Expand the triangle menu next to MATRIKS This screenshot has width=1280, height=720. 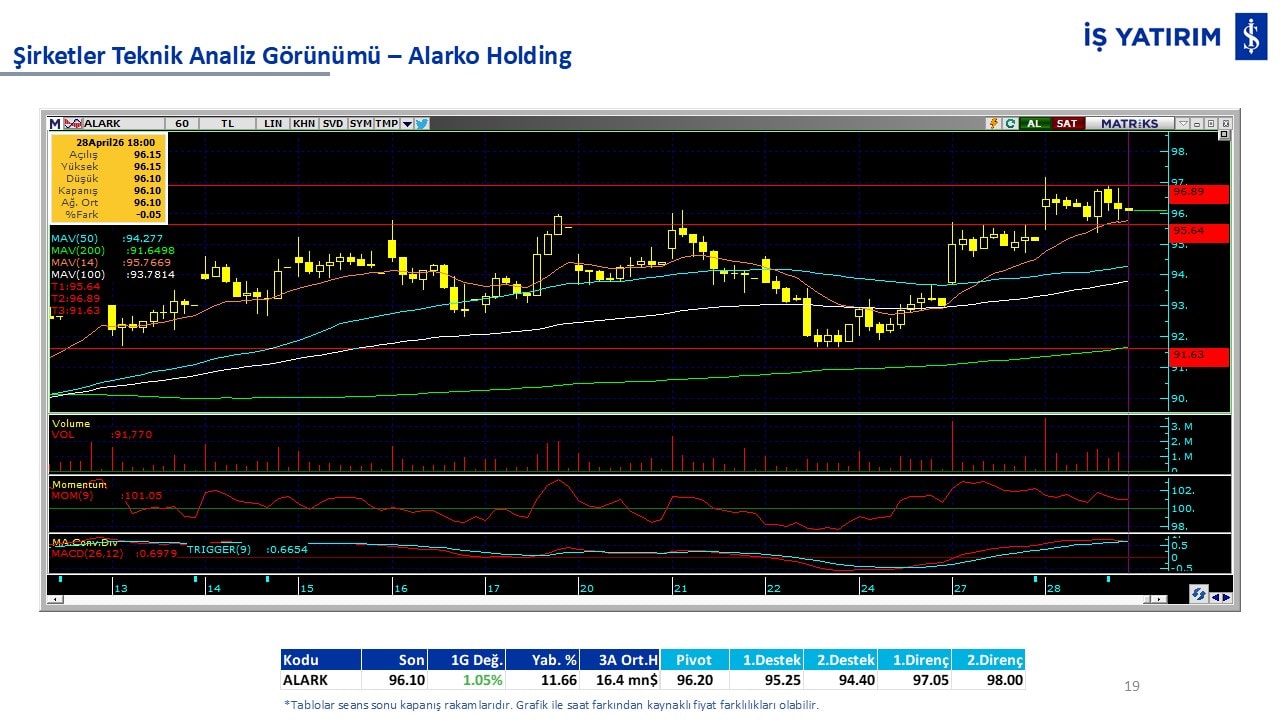click(1183, 124)
